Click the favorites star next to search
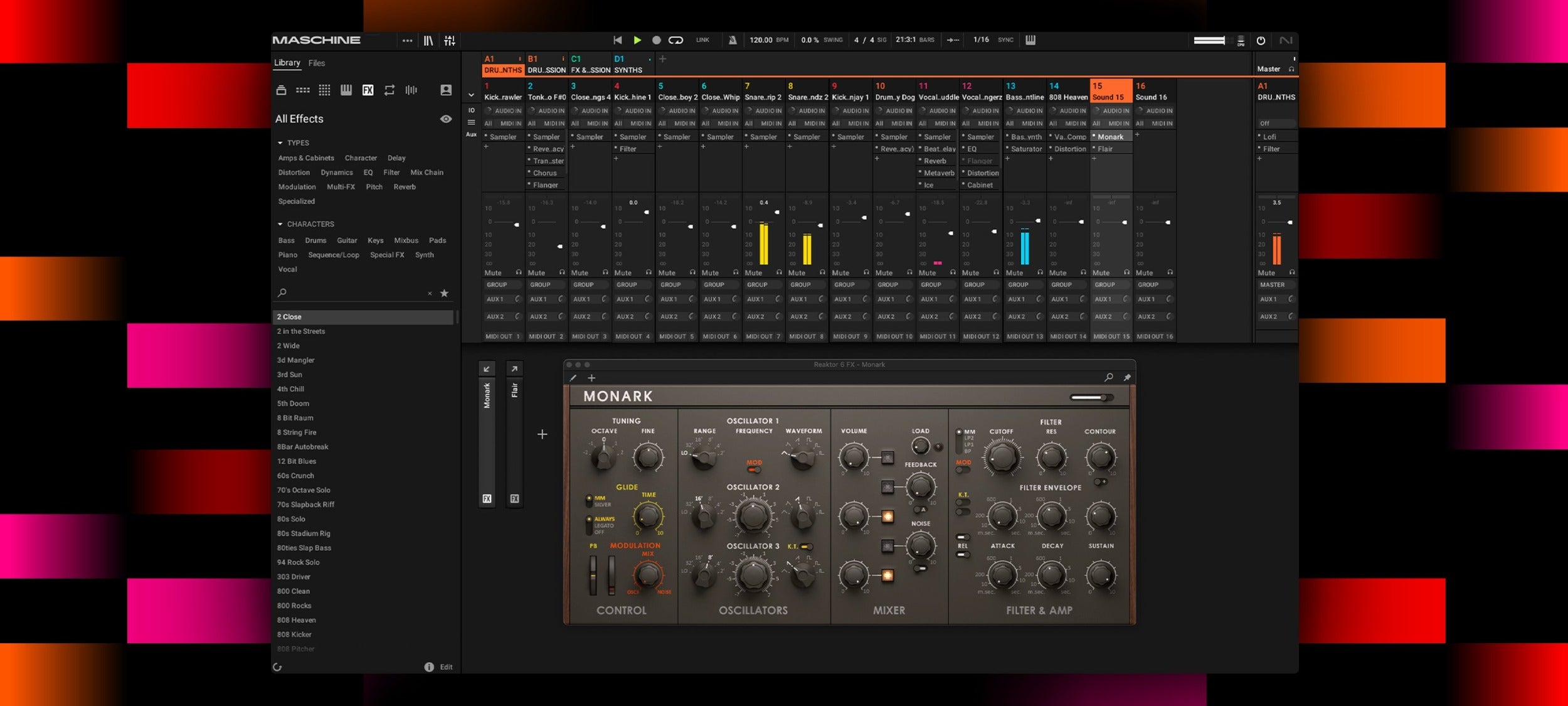 pos(445,293)
